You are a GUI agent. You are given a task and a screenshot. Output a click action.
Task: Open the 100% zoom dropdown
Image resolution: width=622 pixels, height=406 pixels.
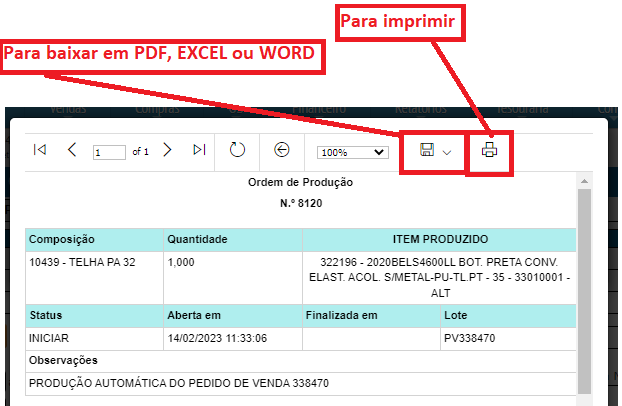352,152
